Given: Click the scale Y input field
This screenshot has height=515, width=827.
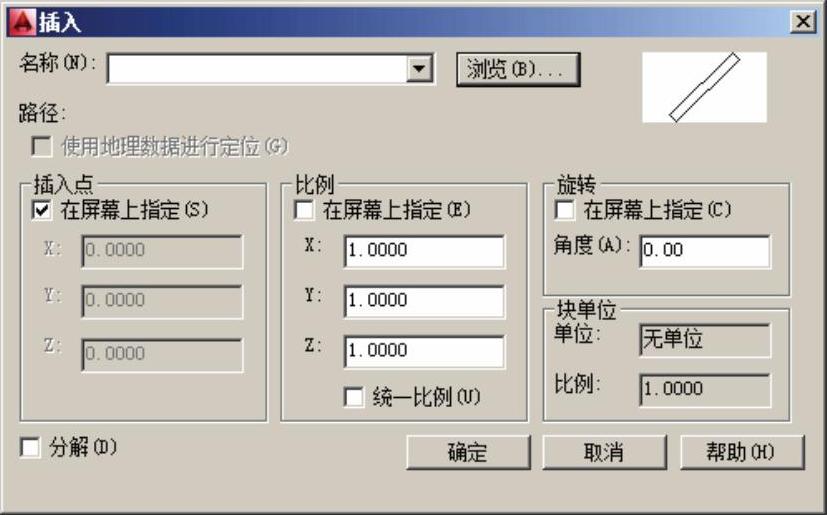Looking at the screenshot, I should [x=424, y=301].
